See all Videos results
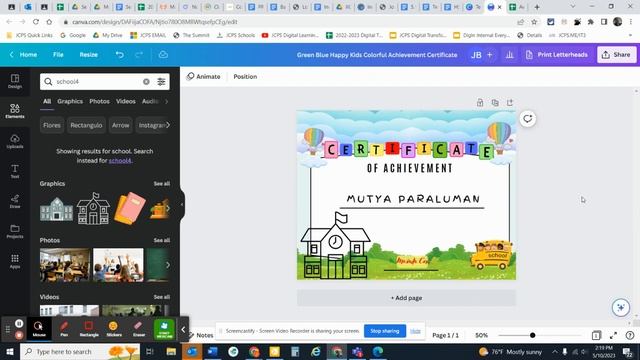The width and height of the screenshot is (640, 360). [162, 297]
